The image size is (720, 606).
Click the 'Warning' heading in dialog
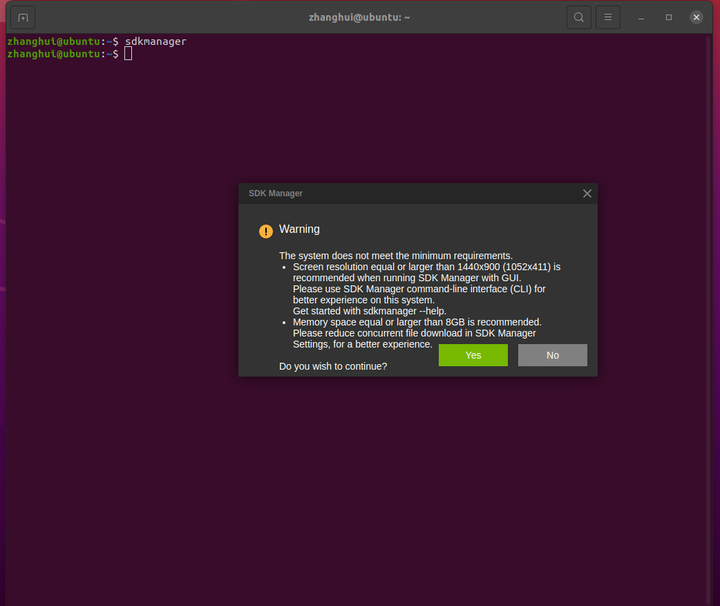coord(299,229)
